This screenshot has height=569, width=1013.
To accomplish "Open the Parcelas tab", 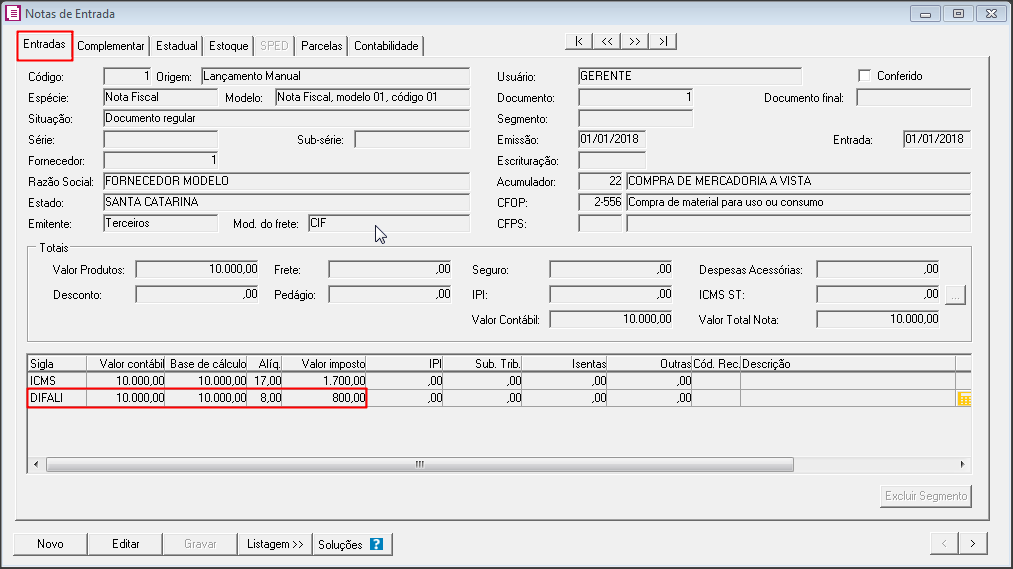I will [x=321, y=46].
